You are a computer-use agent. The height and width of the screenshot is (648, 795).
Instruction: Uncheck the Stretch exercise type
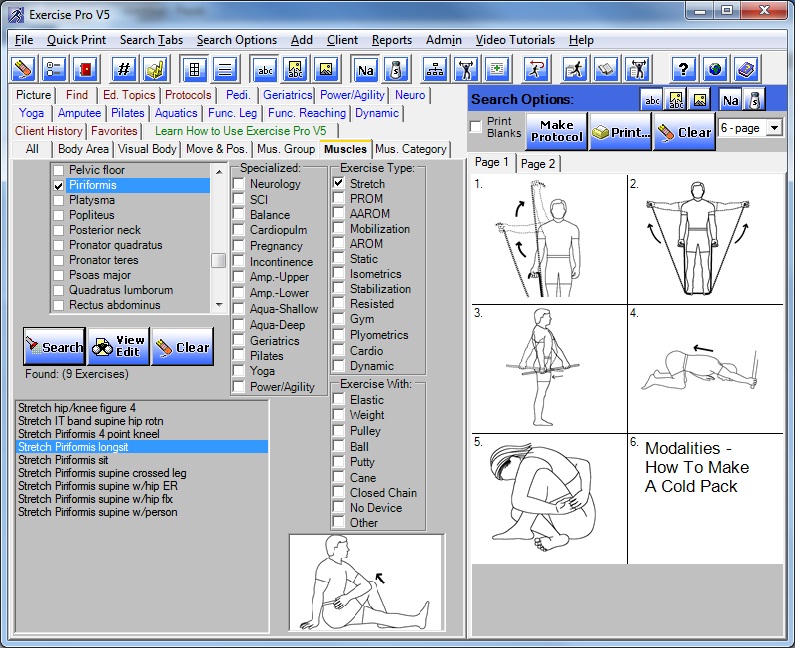(x=339, y=183)
